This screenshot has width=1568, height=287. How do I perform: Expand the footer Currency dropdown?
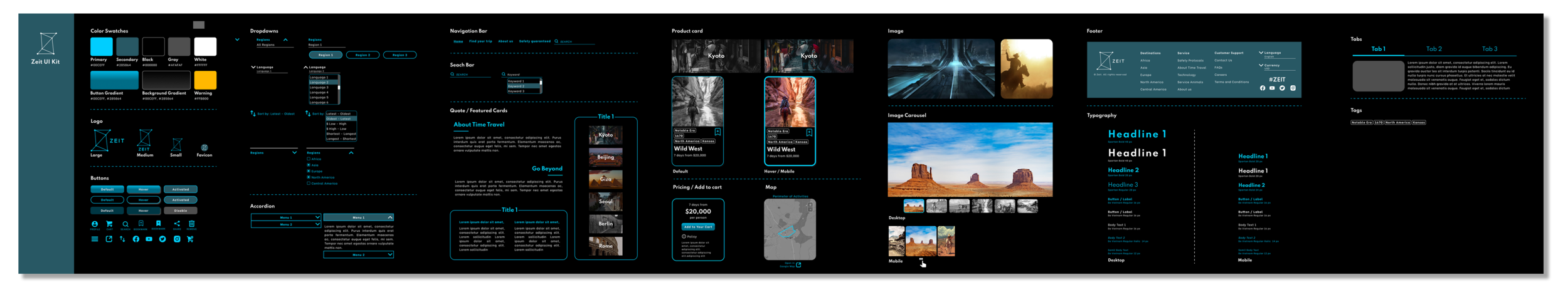pos(1261,65)
